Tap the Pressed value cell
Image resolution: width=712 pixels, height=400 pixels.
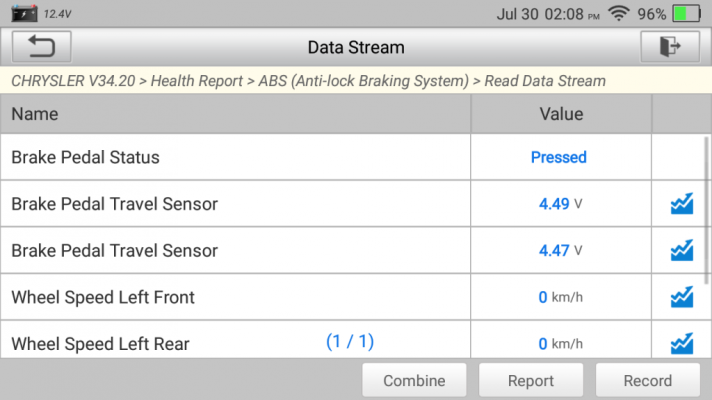[x=561, y=157]
